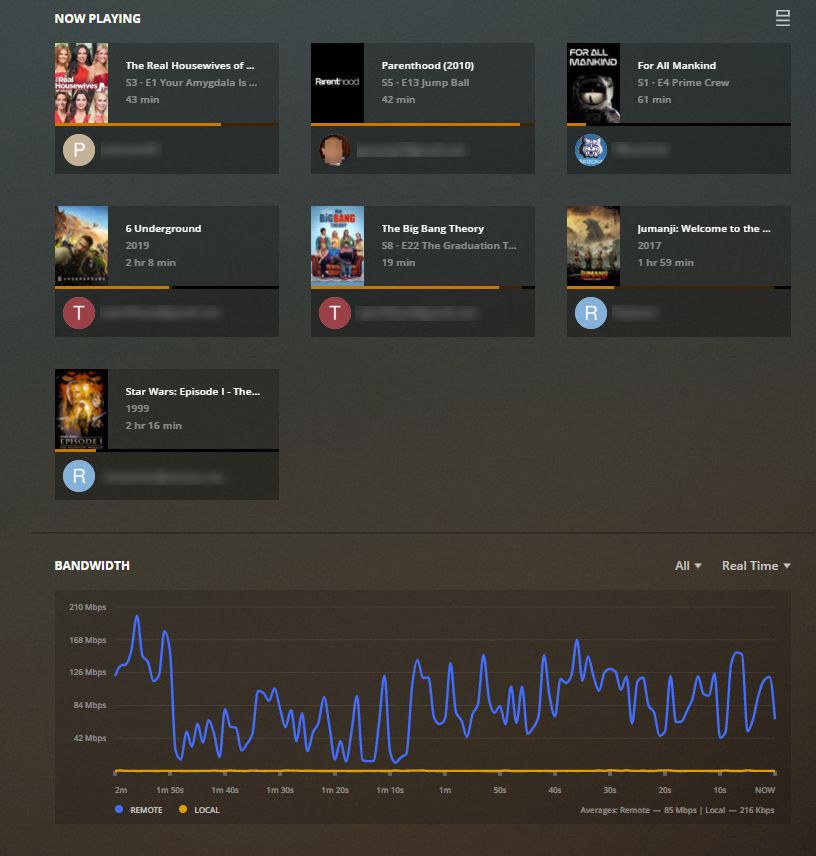Click the user avatar photo under Parenthood
816x856 pixels.
point(335,150)
